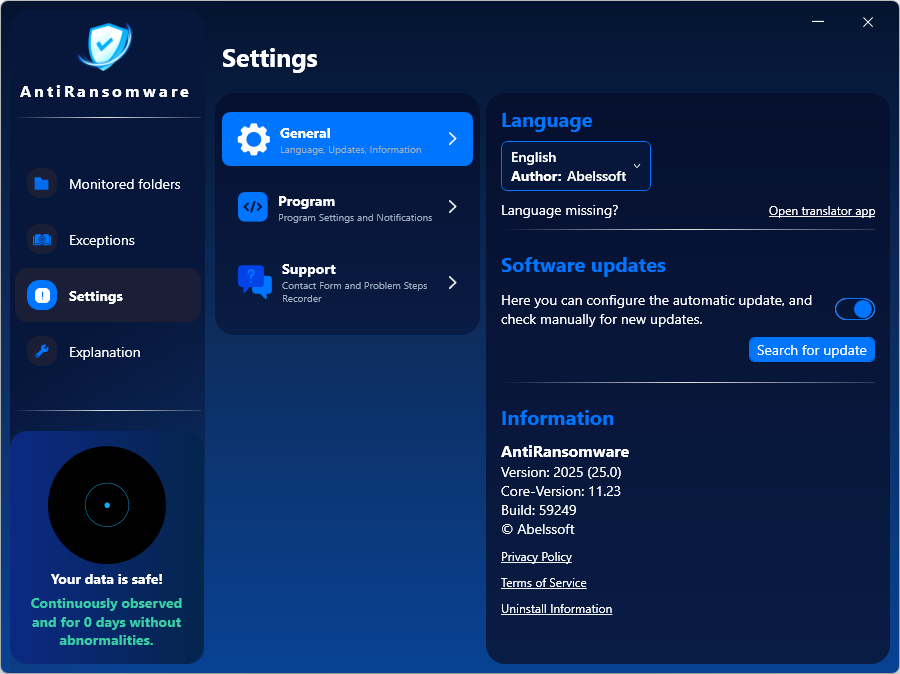Open the Terms of Service link
The width and height of the screenshot is (900, 674).
544,583
